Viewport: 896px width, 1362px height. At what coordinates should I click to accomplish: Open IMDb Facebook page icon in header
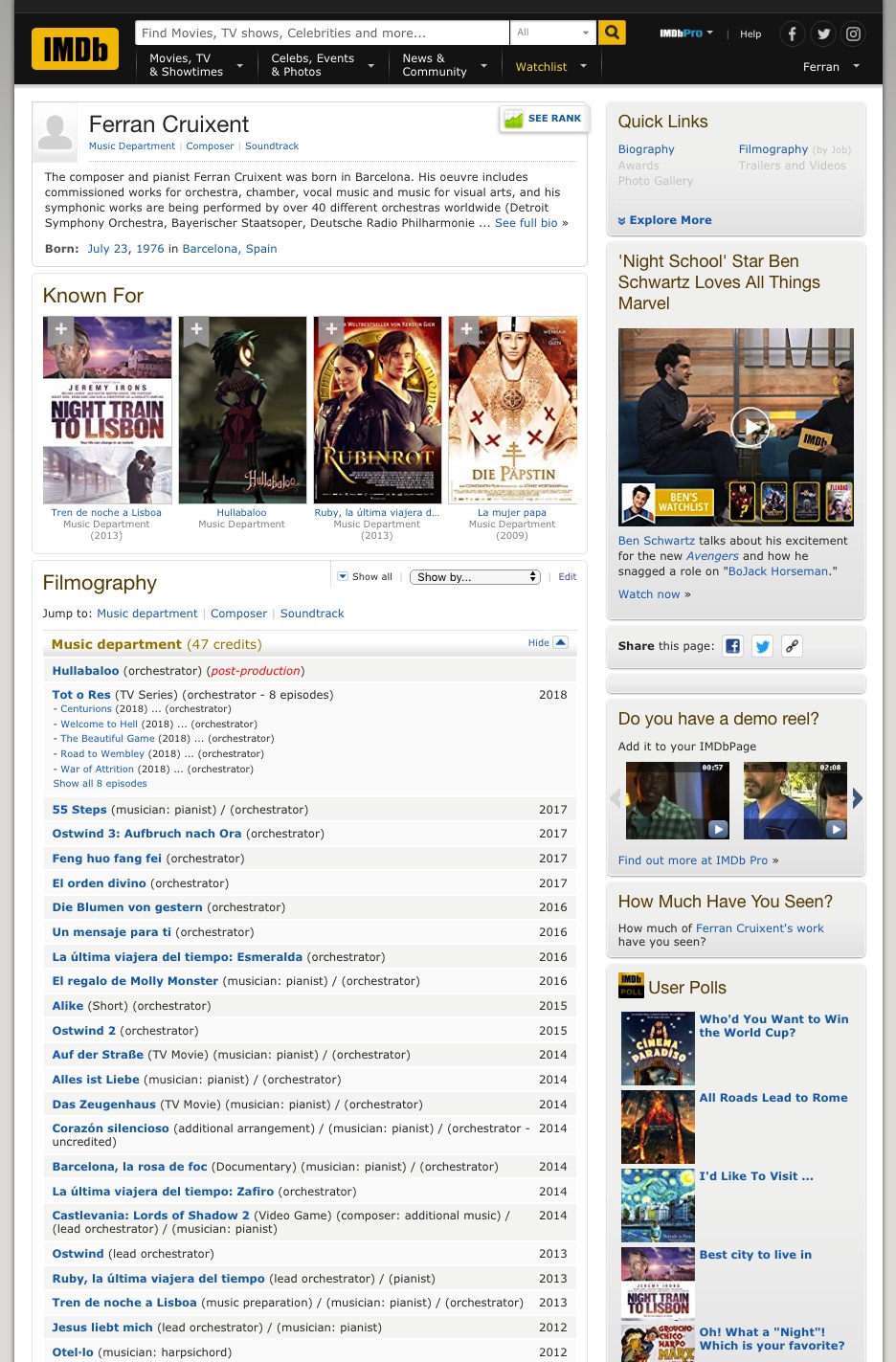point(792,34)
